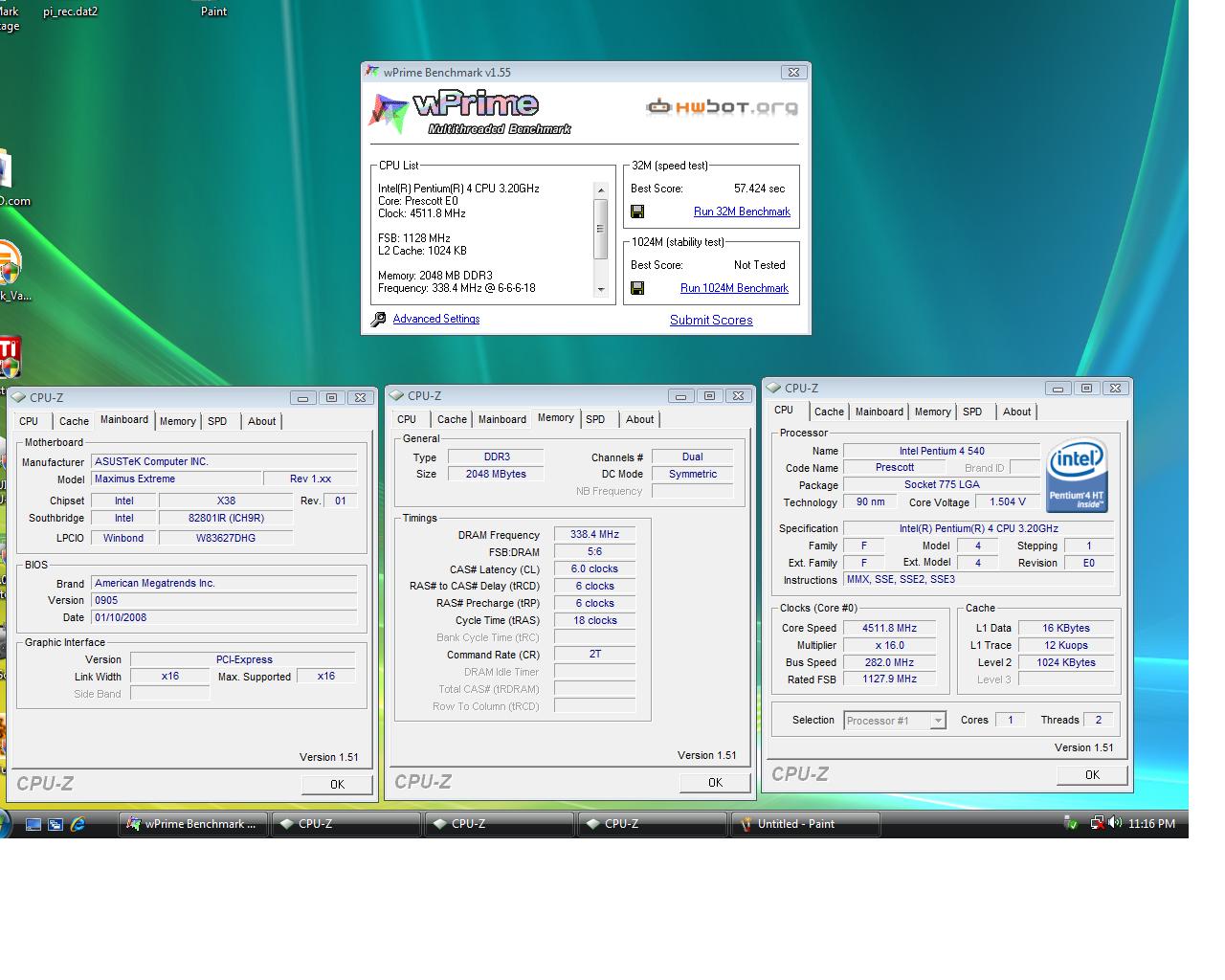This screenshot has width=1225, height=980.
Task: Open Processor #1 selection dropdown
Action: tap(938, 721)
